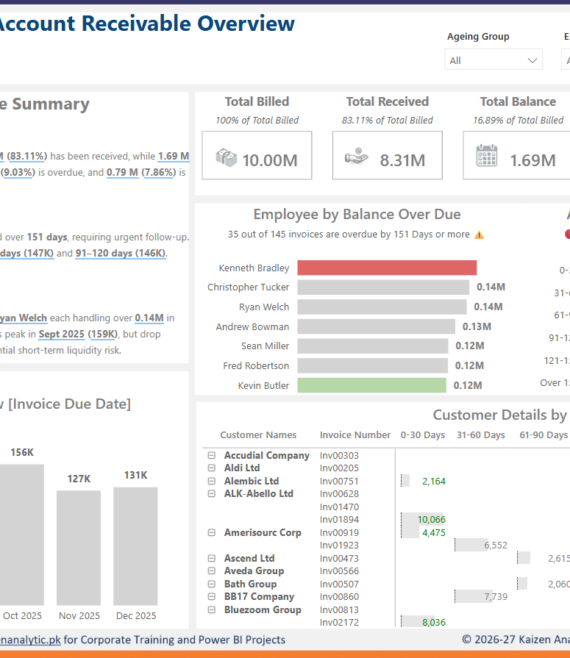Screen dimensions: 570x658
Task: Click invoice Inv00303
Action: click(339, 456)
